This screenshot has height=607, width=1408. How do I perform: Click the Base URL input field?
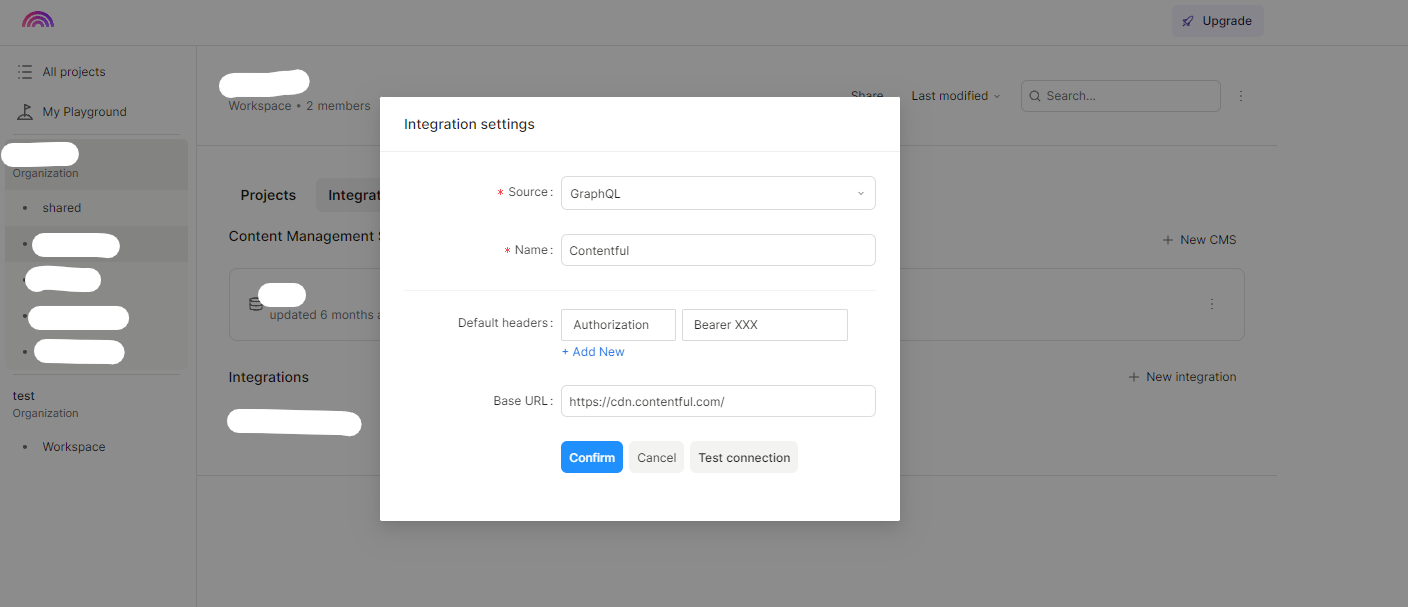[717, 401]
